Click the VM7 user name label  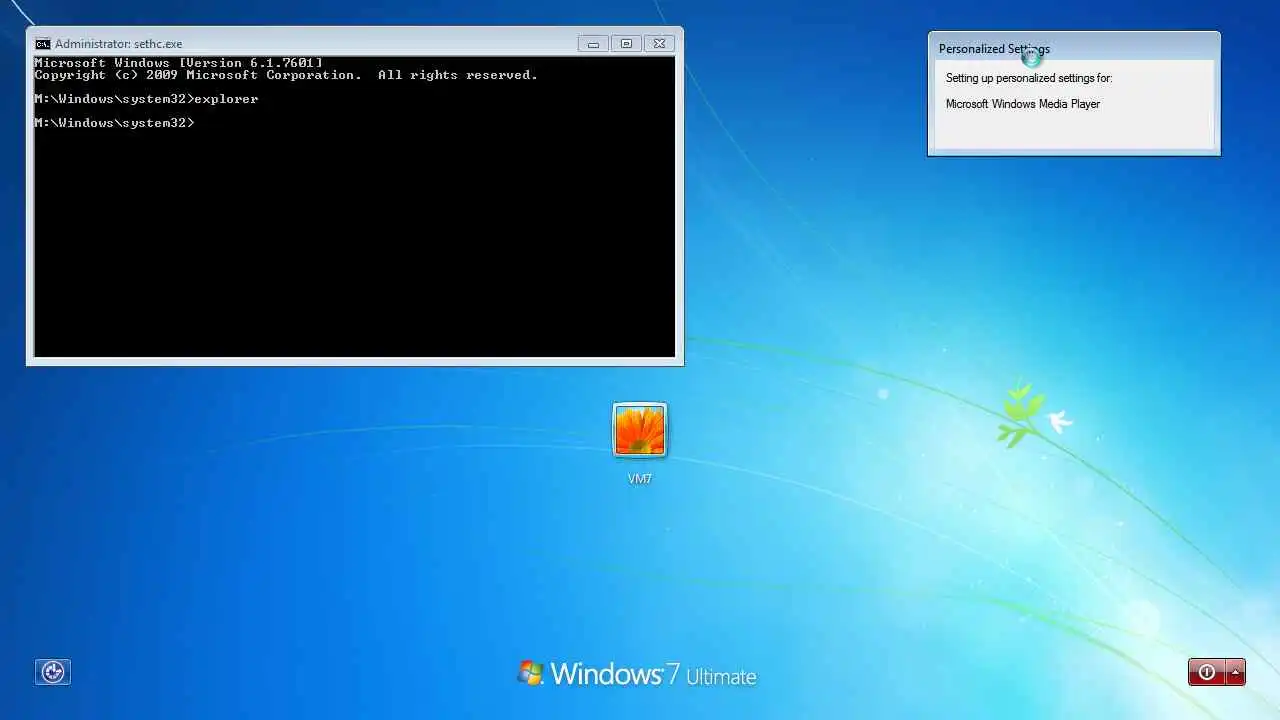pyautogui.click(x=640, y=479)
